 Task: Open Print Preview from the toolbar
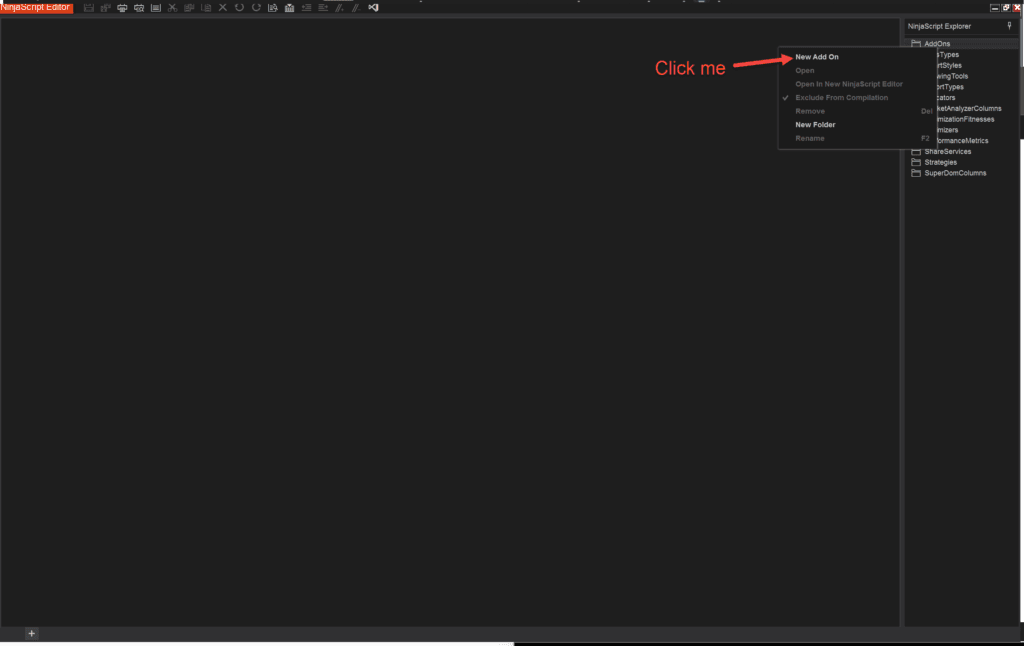click(x=139, y=8)
